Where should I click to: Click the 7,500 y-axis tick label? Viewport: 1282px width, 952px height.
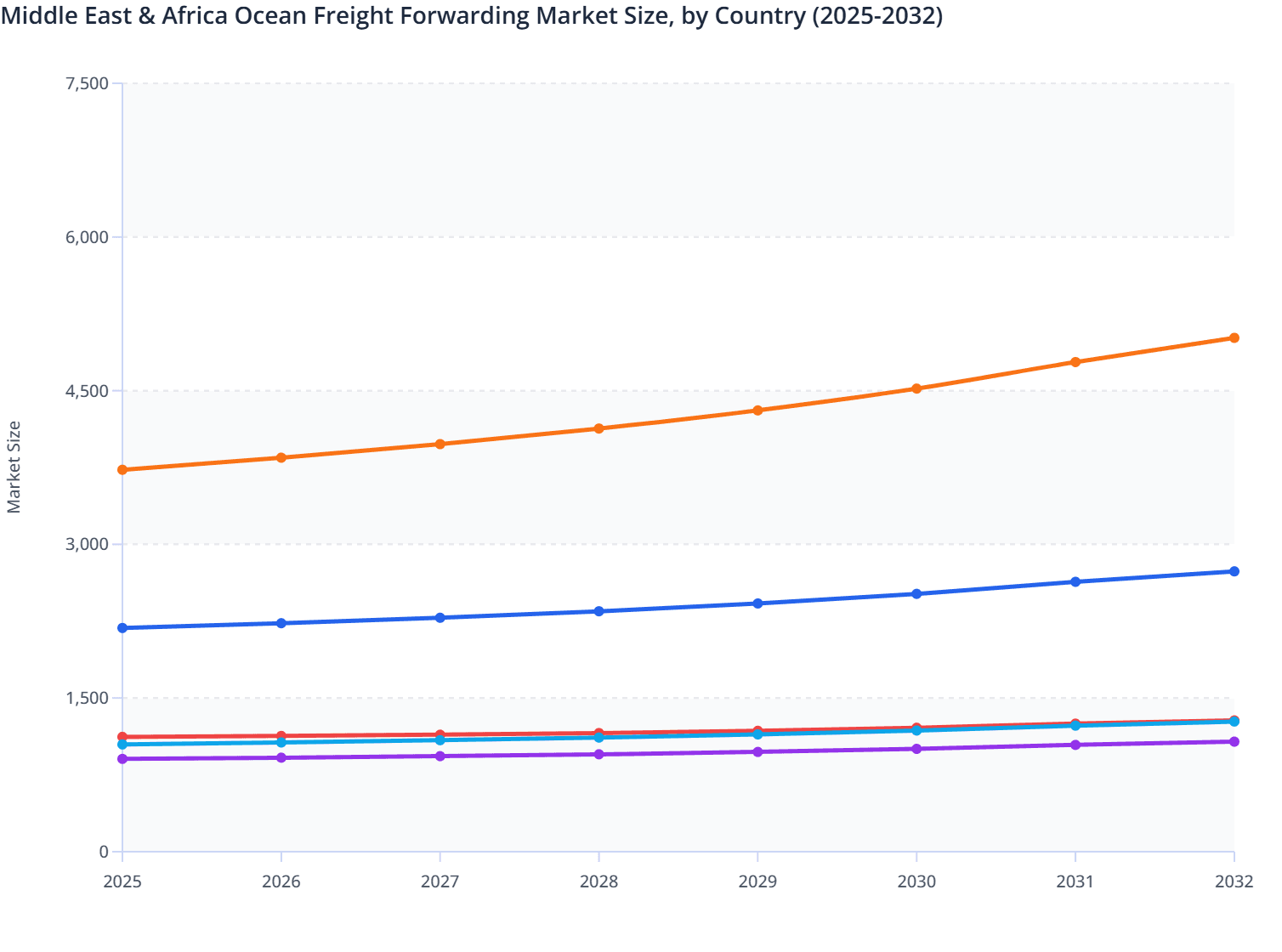tap(88, 83)
